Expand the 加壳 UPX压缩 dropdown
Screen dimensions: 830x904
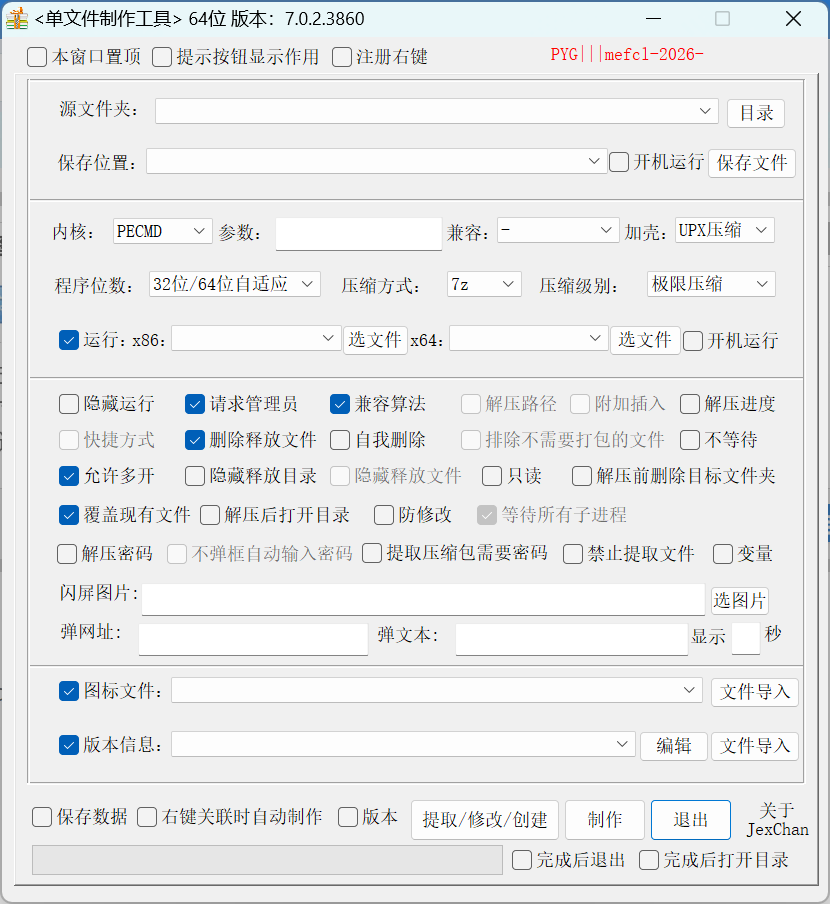click(x=725, y=230)
